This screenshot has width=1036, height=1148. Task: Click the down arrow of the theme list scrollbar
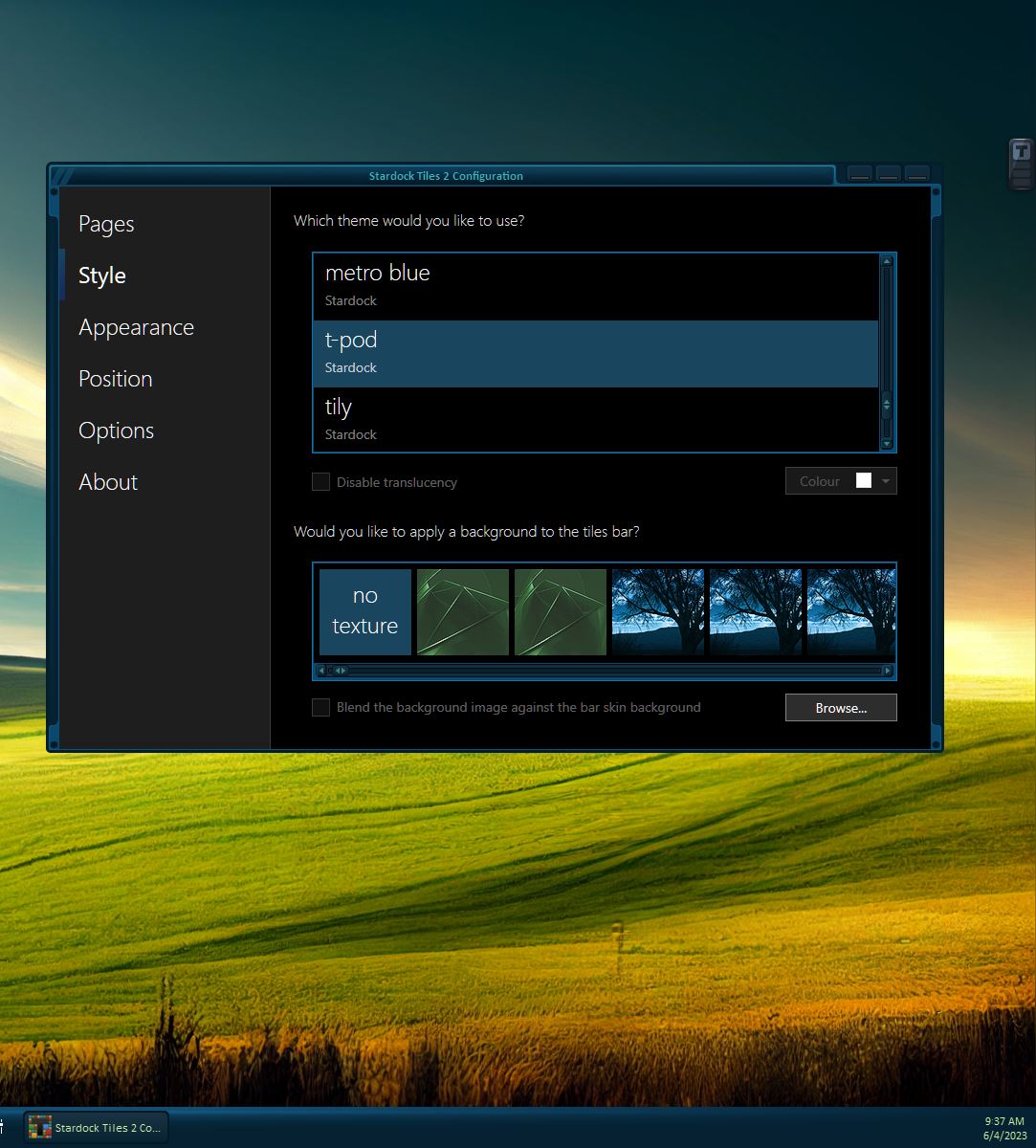[x=887, y=444]
